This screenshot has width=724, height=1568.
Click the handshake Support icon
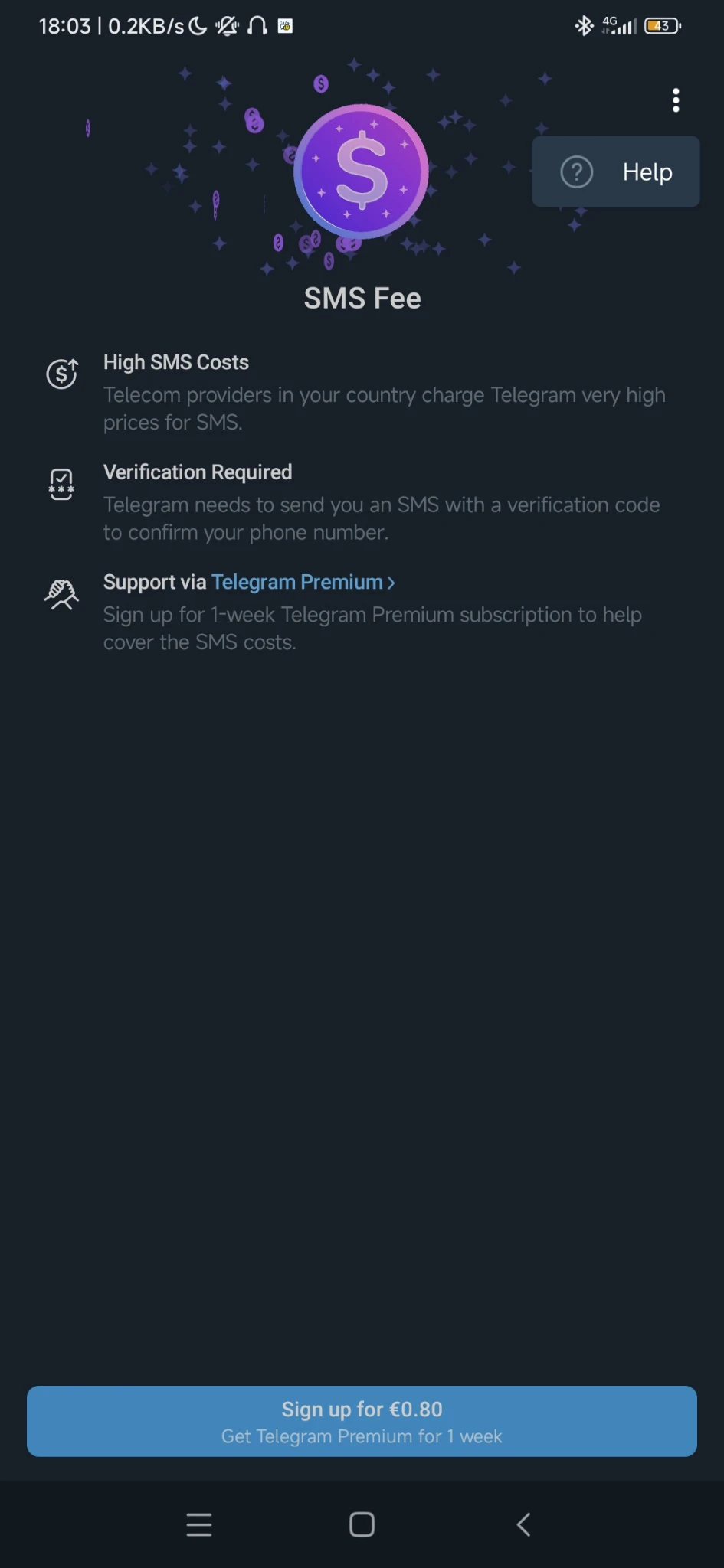[x=61, y=593]
